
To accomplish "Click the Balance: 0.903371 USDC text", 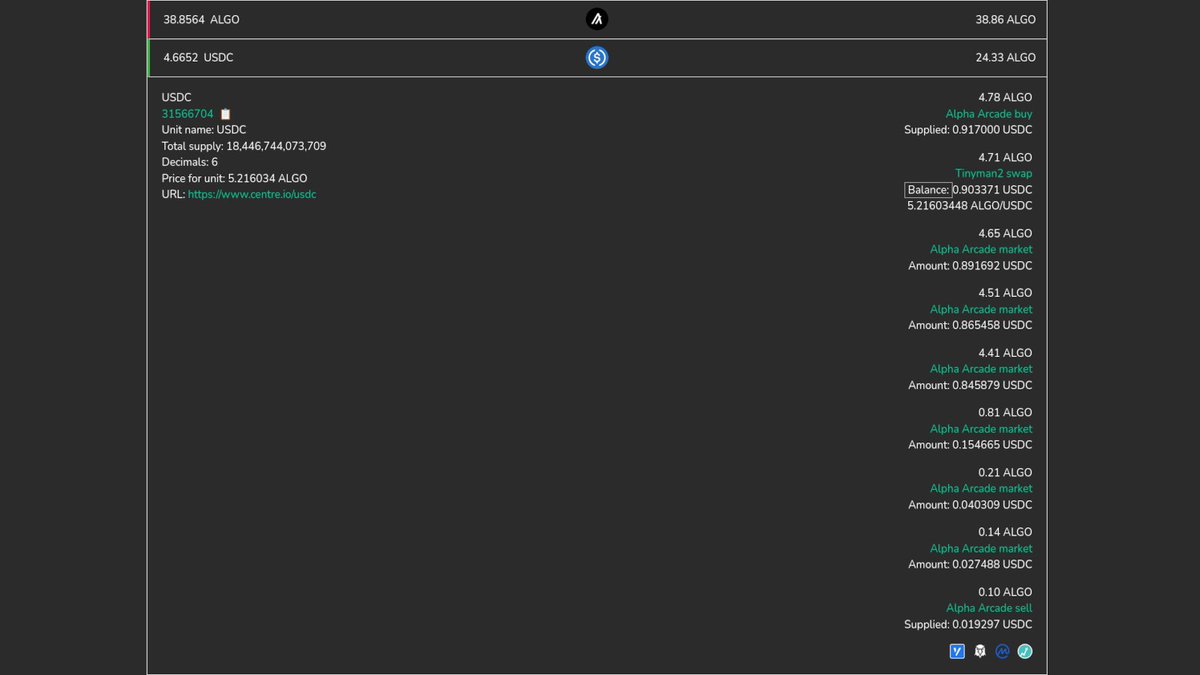I will pyautogui.click(x=969, y=190).
